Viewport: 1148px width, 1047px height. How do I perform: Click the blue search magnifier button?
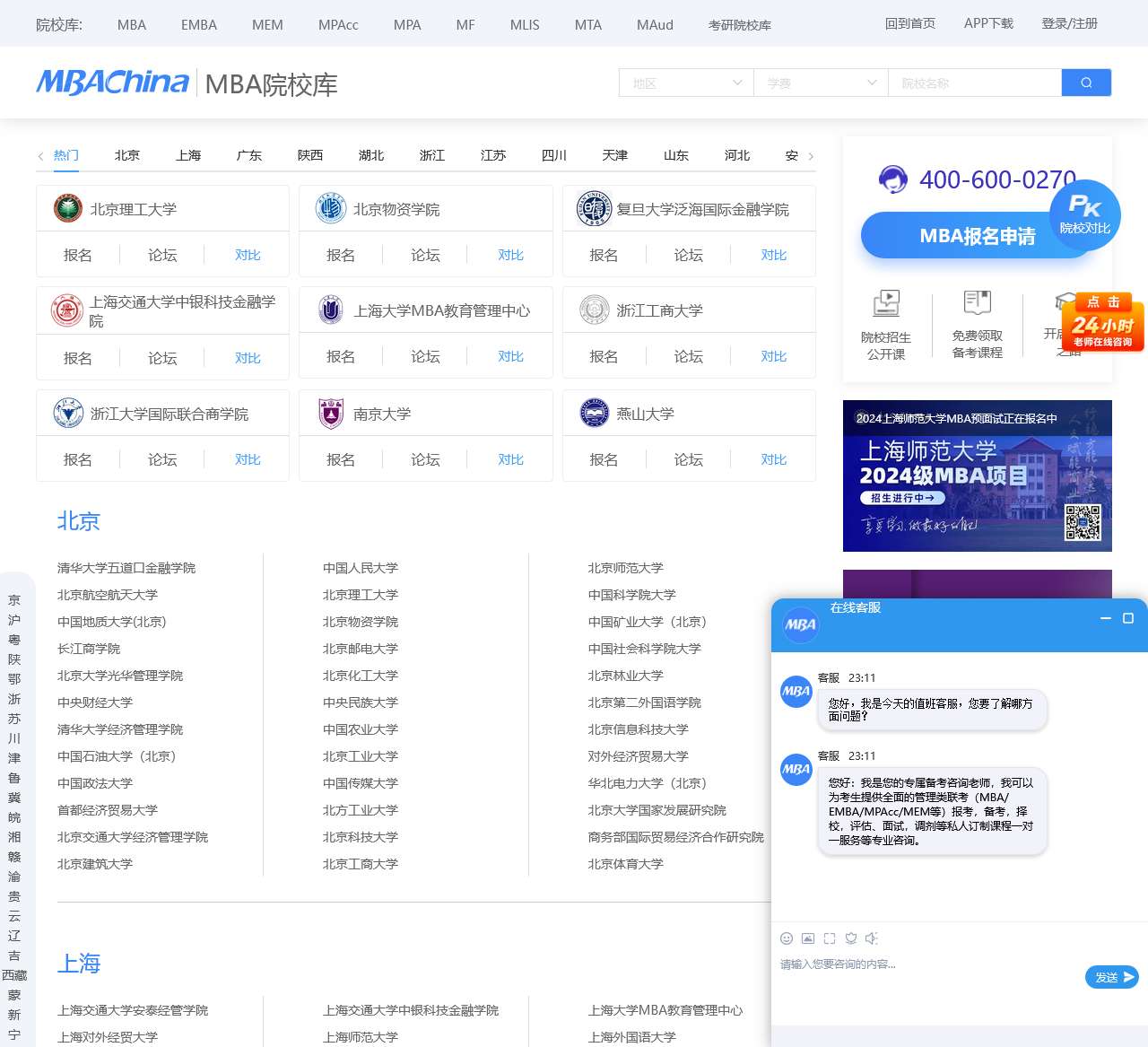click(x=1086, y=83)
